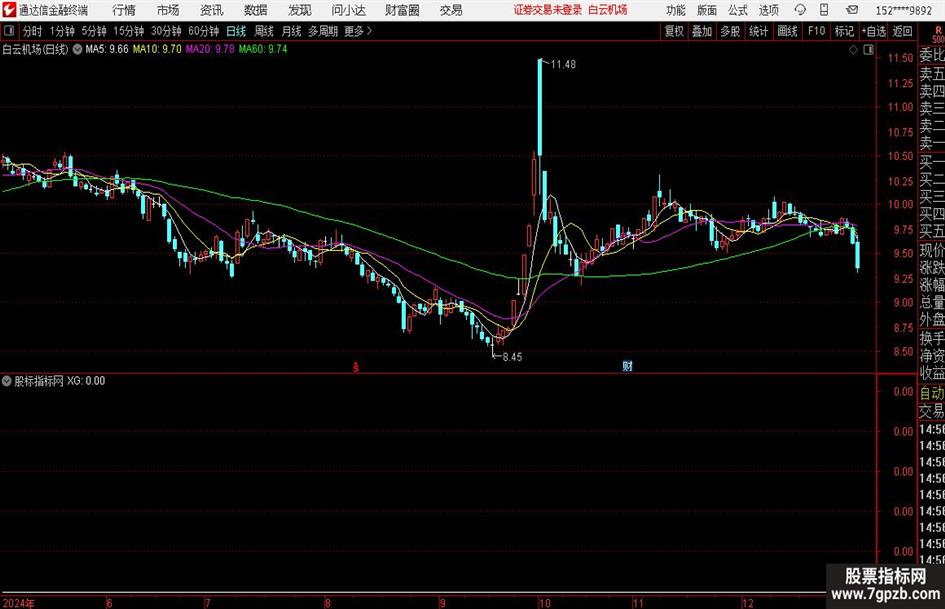Toggle the right side panel icon

[868, 50]
